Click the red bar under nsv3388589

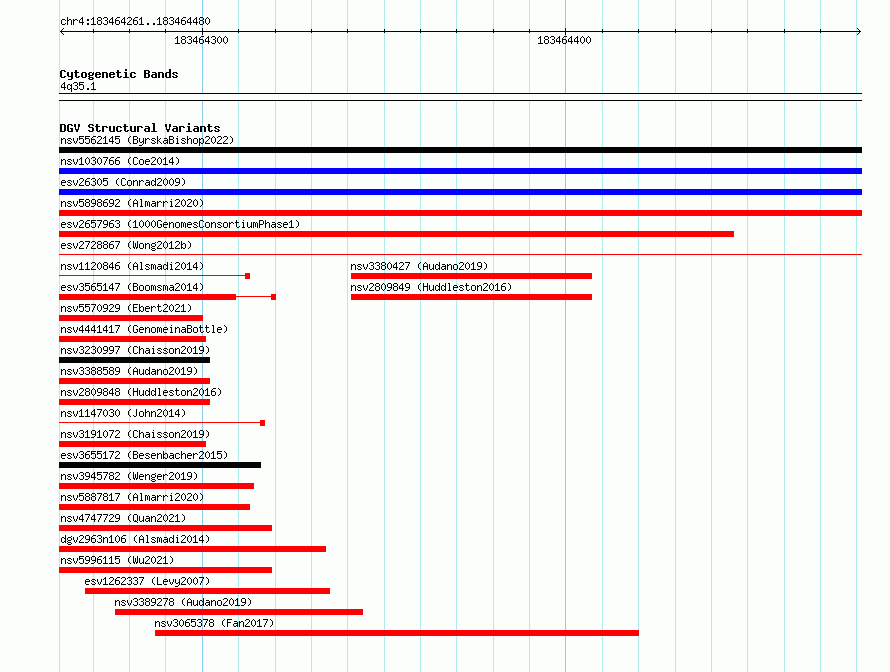coord(135,381)
